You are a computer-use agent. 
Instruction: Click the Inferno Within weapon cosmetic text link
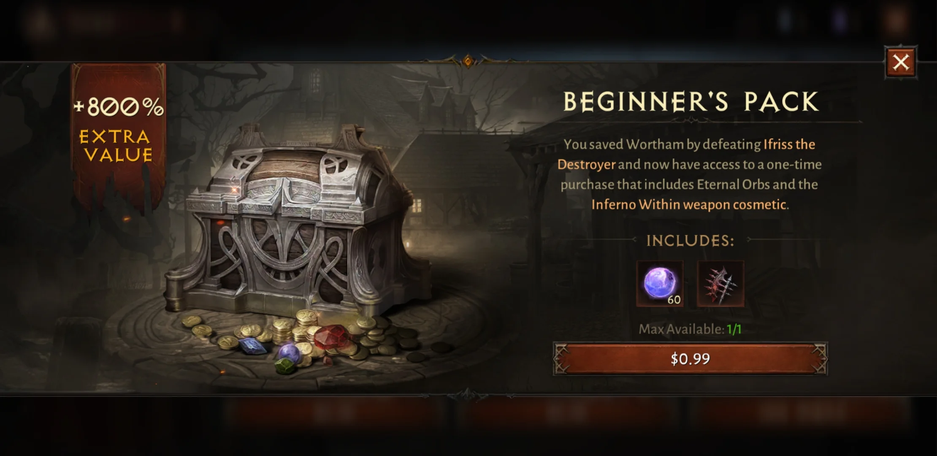point(689,204)
